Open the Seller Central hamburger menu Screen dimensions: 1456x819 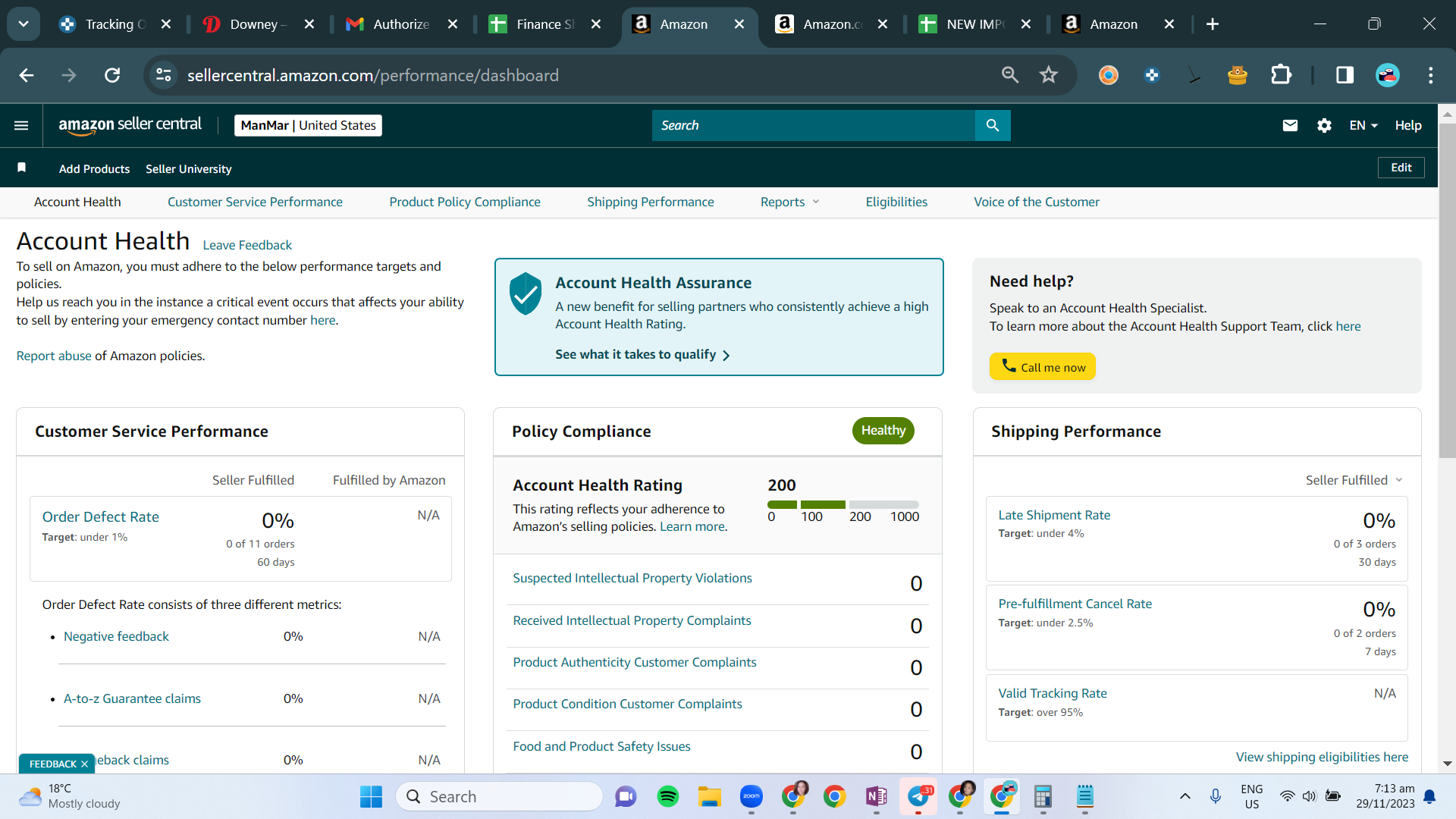(21, 125)
